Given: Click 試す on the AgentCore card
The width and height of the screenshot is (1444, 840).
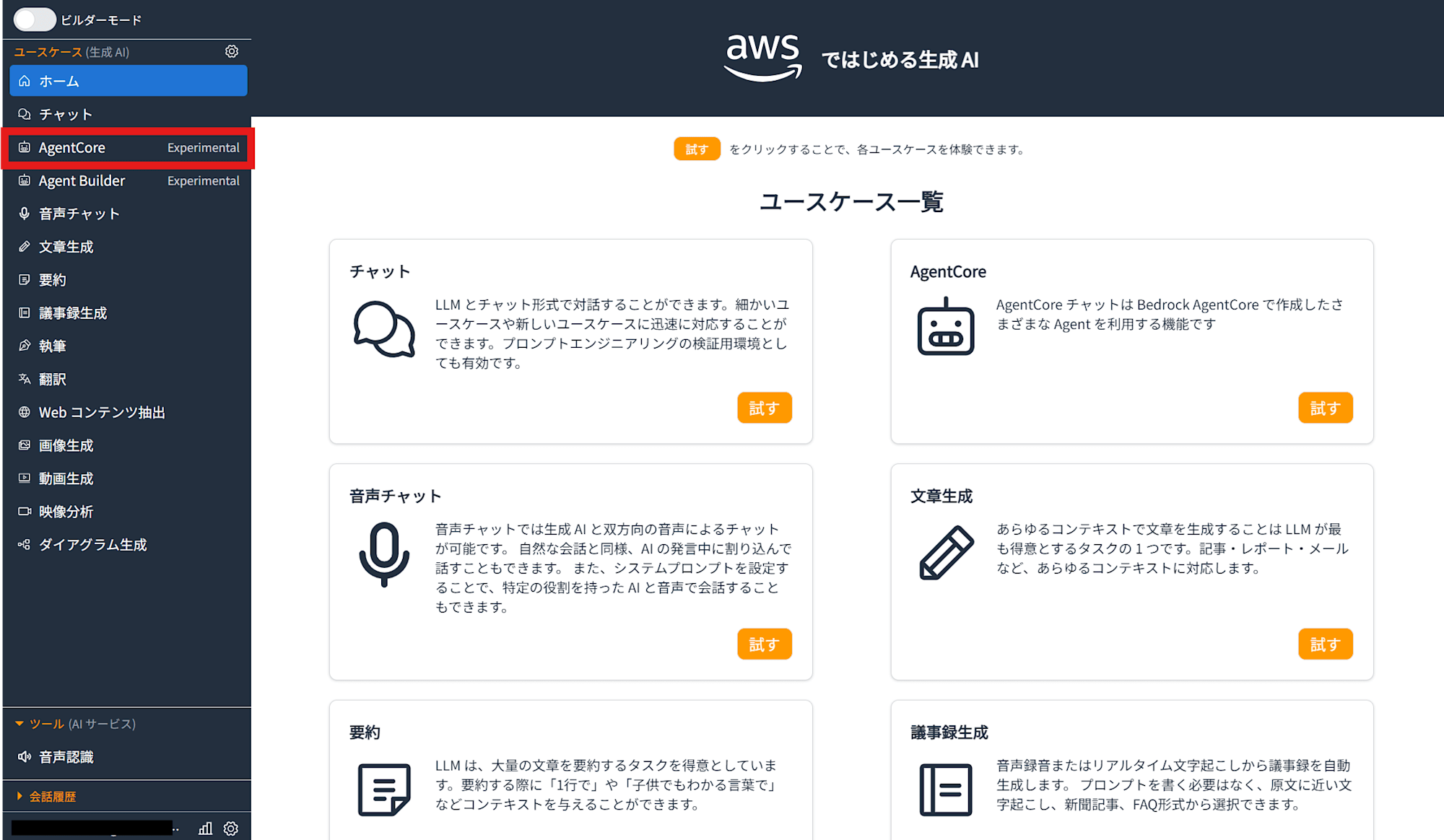Looking at the screenshot, I should tap(1325, 407).
